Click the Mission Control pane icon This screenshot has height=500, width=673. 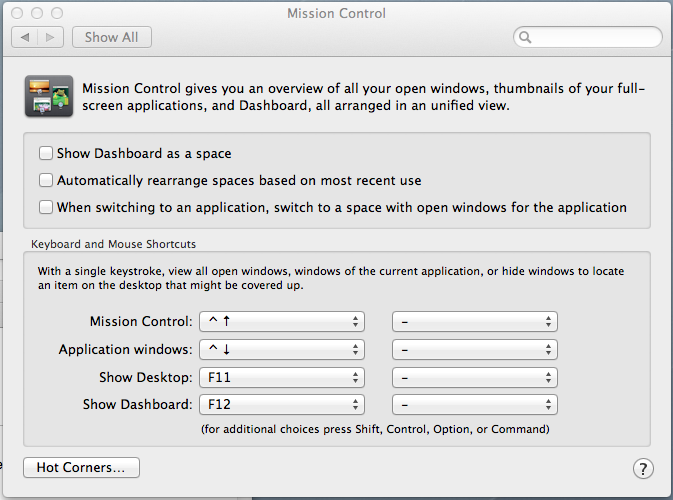[x=49, y=96]
